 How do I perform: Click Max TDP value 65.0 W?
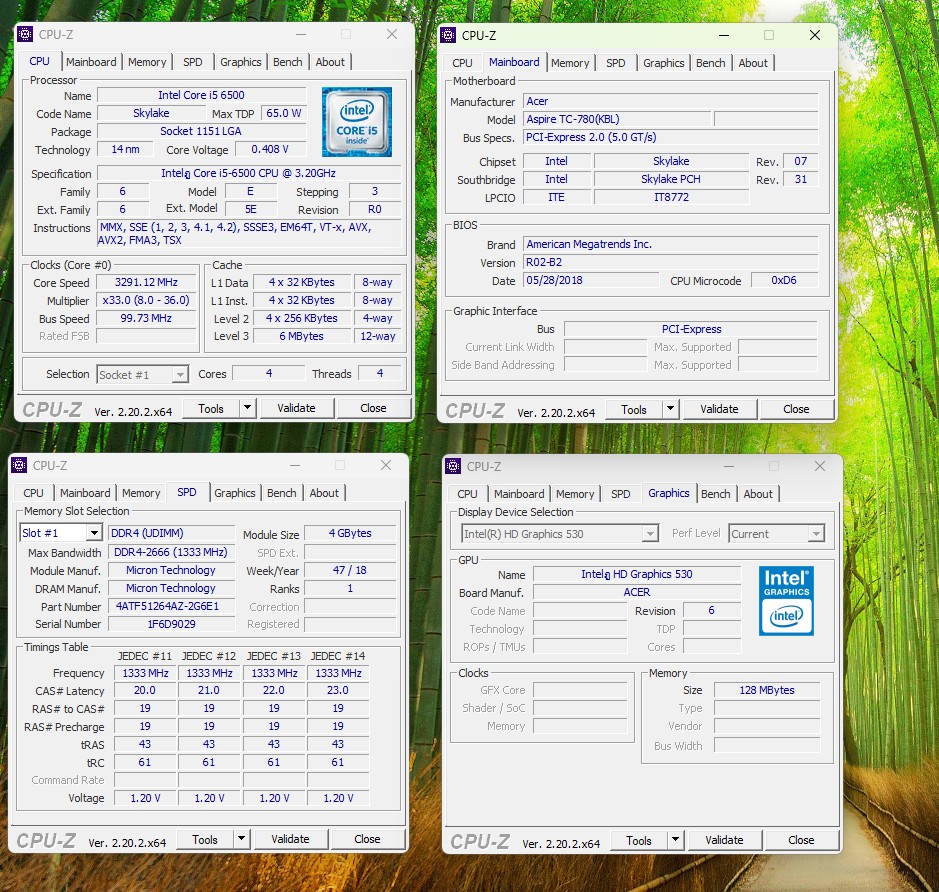[284, 113]
